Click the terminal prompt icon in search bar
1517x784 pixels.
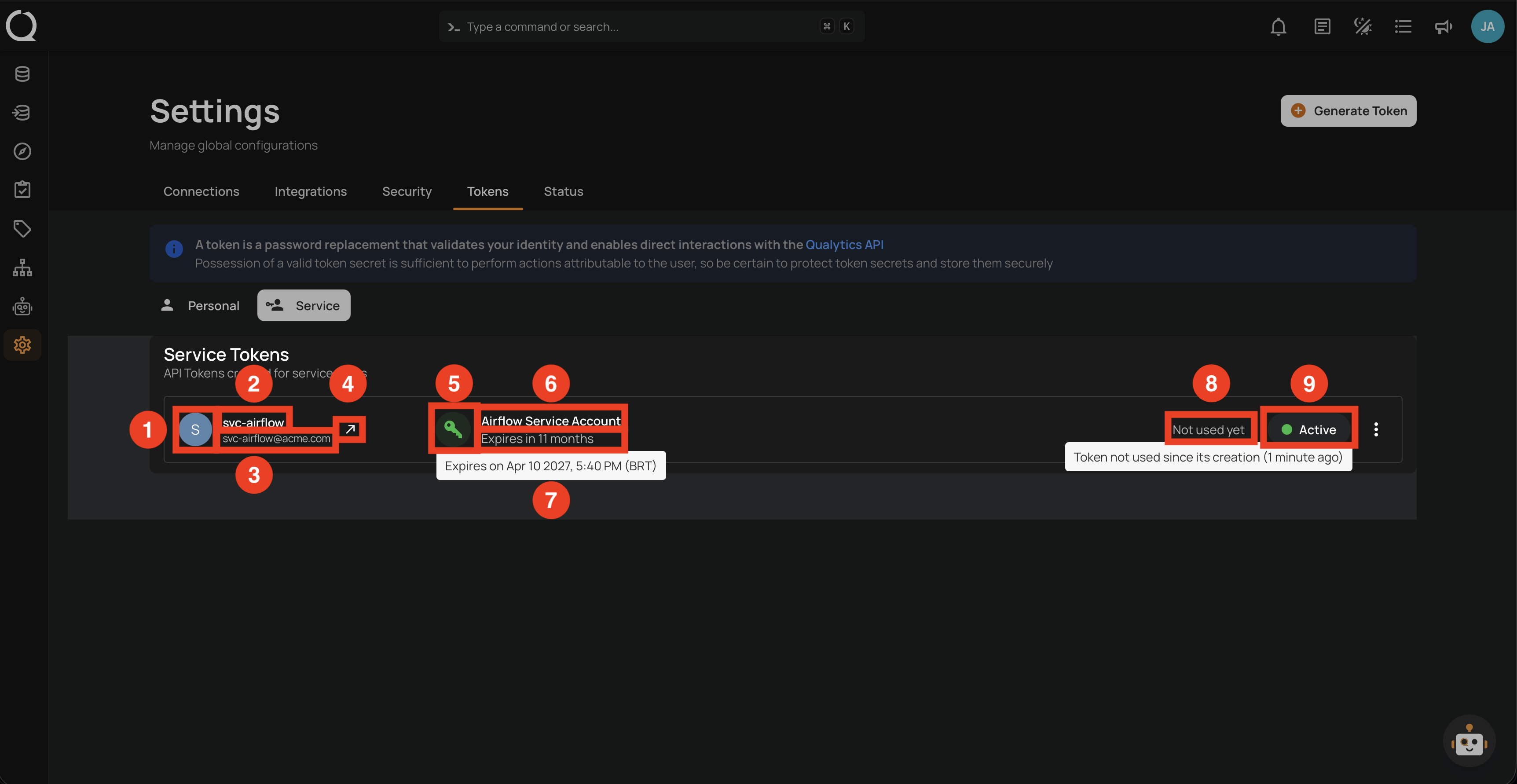pyautogui.click(x=454, y=27)
